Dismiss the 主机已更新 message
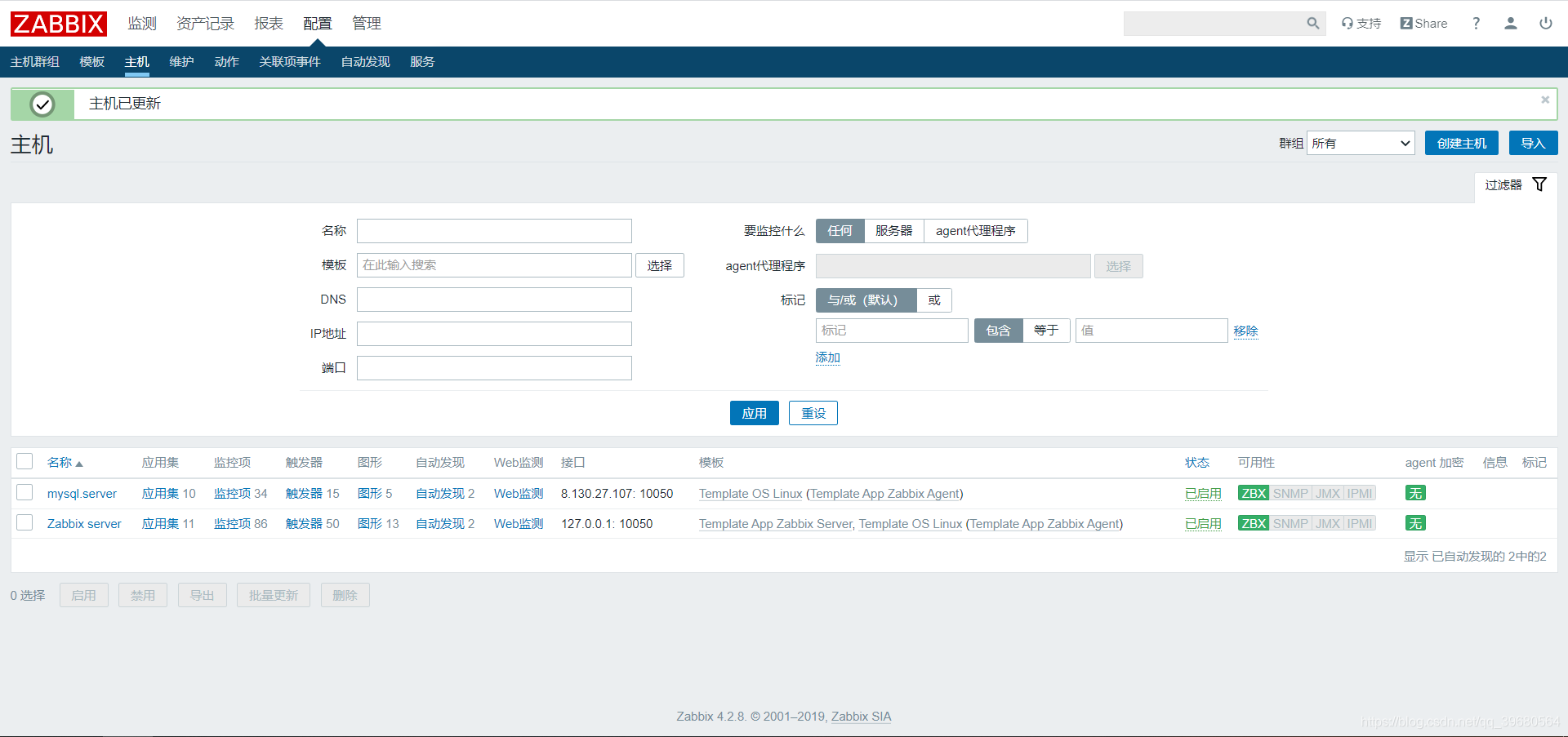Image resolution: width=1568 pixels, height=737 pixels. [x=1545, y=100]
